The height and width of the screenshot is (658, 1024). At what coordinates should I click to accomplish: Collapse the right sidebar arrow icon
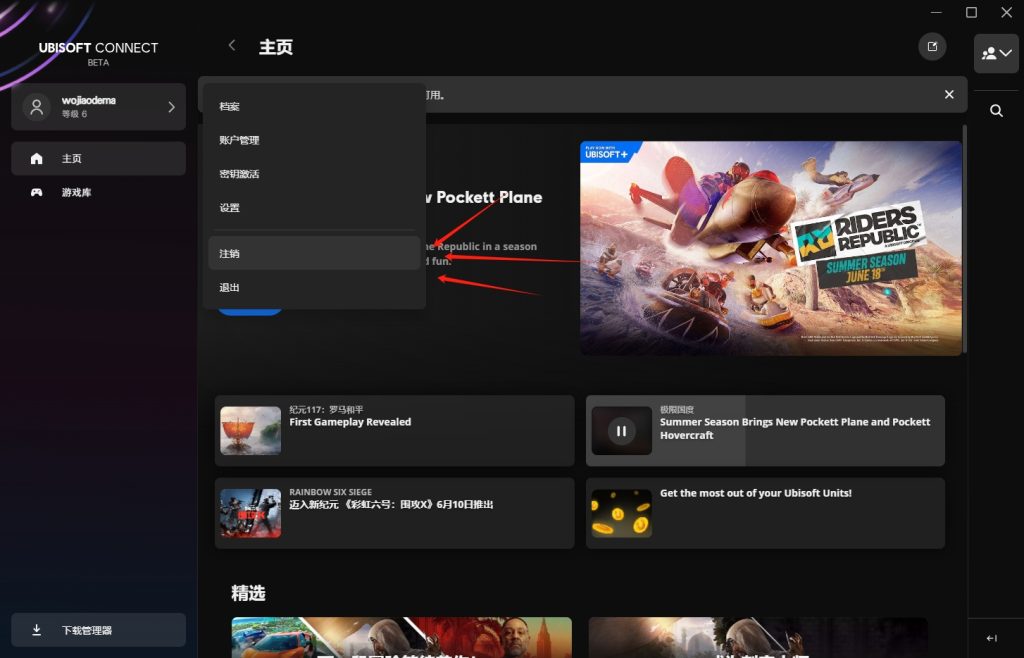pos(992,638)
